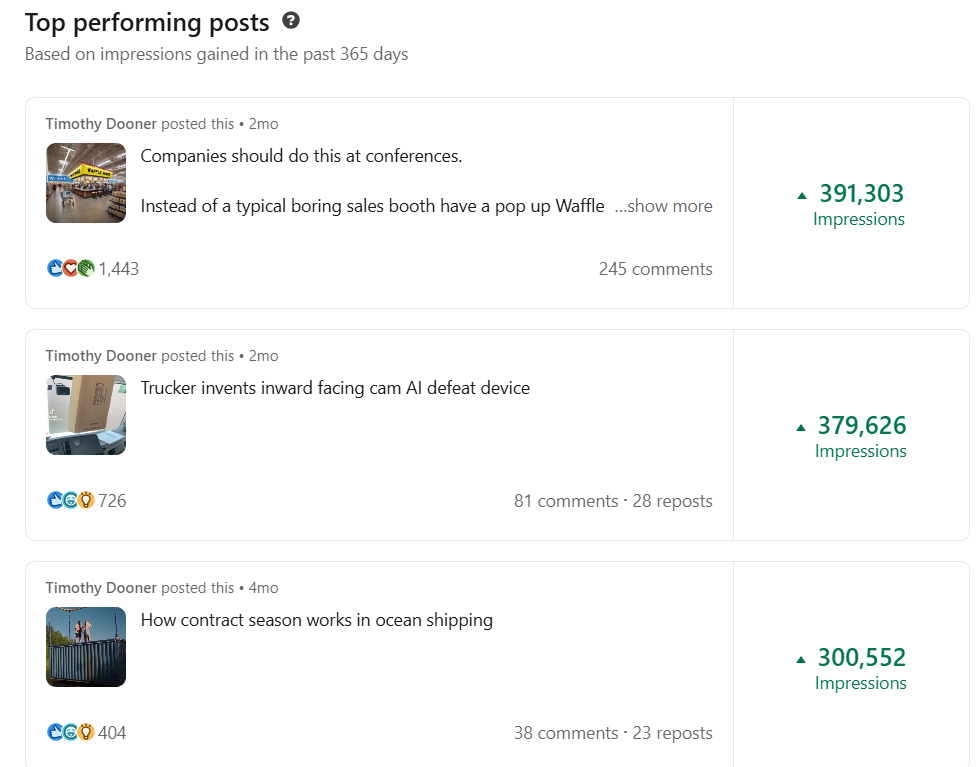The image size is (977, 767).
Task: Click the help question mark icon
Action: [x=291, y=21]
